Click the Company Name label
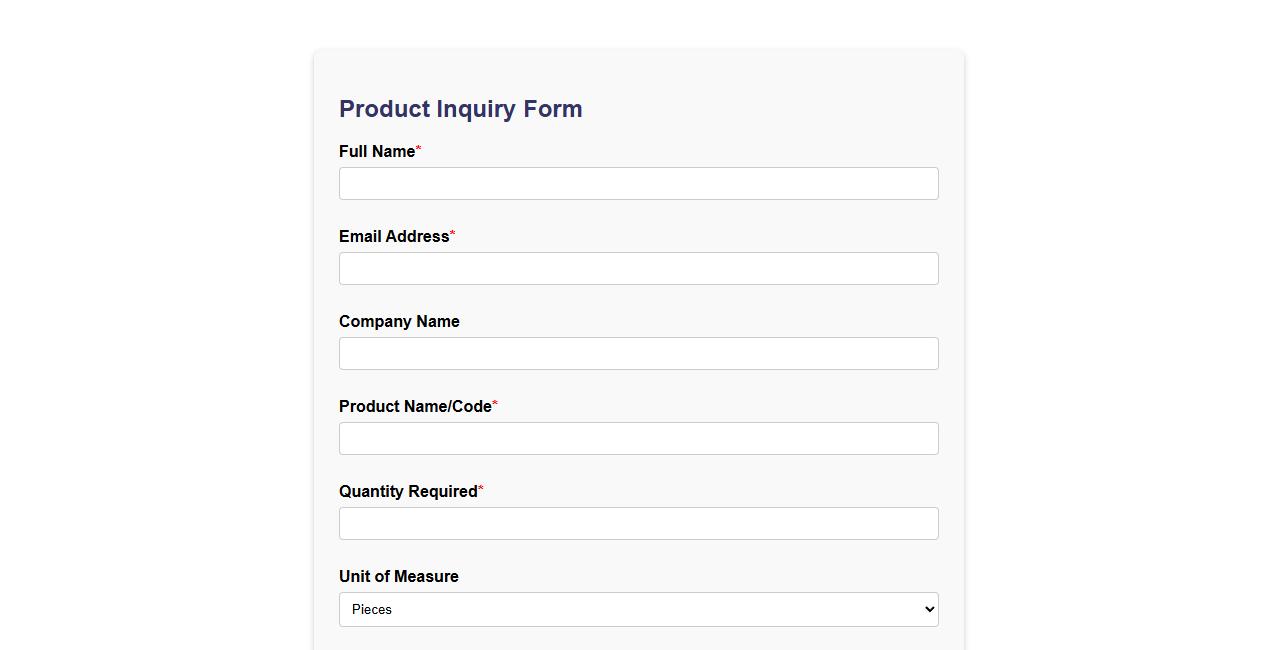1278x650 pixels. pos(399,321)
